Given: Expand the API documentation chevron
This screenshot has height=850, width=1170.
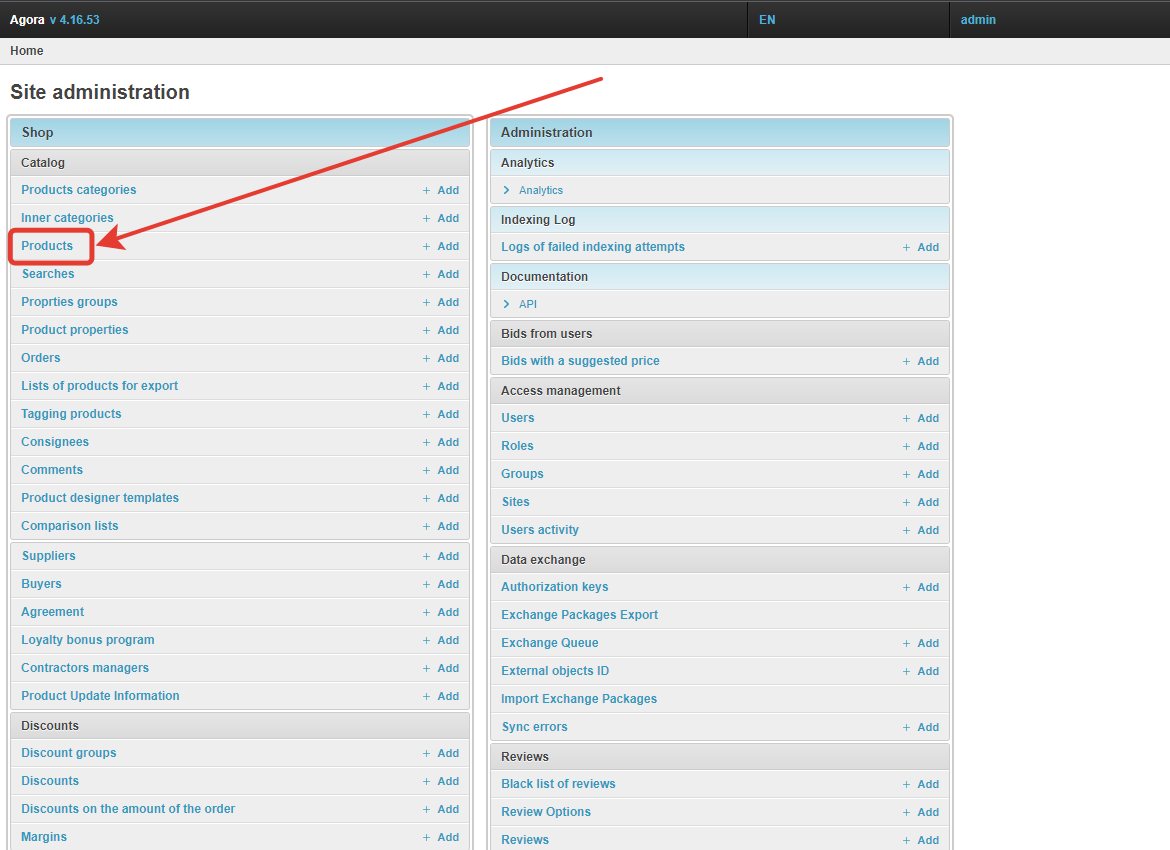Looking at the screenshot, I should (507, 304).
